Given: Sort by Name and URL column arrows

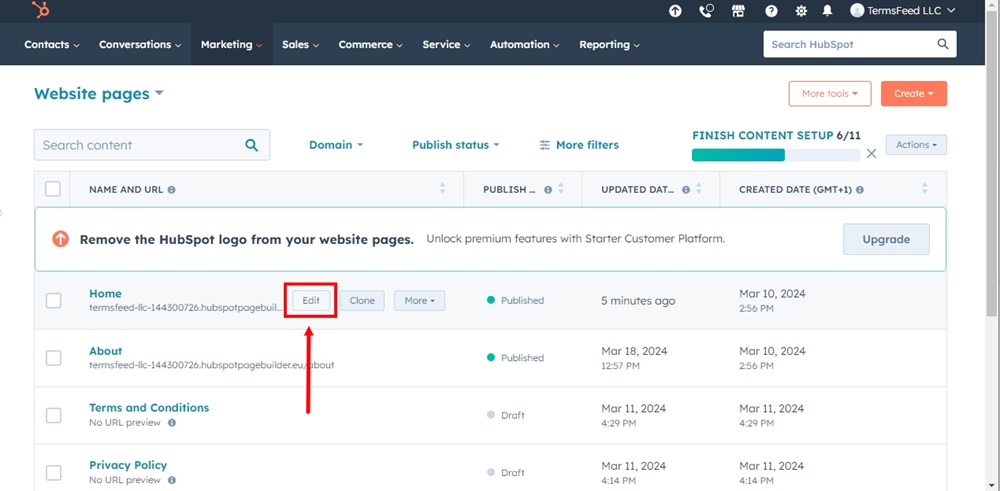Looking at the screenshot, I should pyautogui.click(x=443, y=189).
